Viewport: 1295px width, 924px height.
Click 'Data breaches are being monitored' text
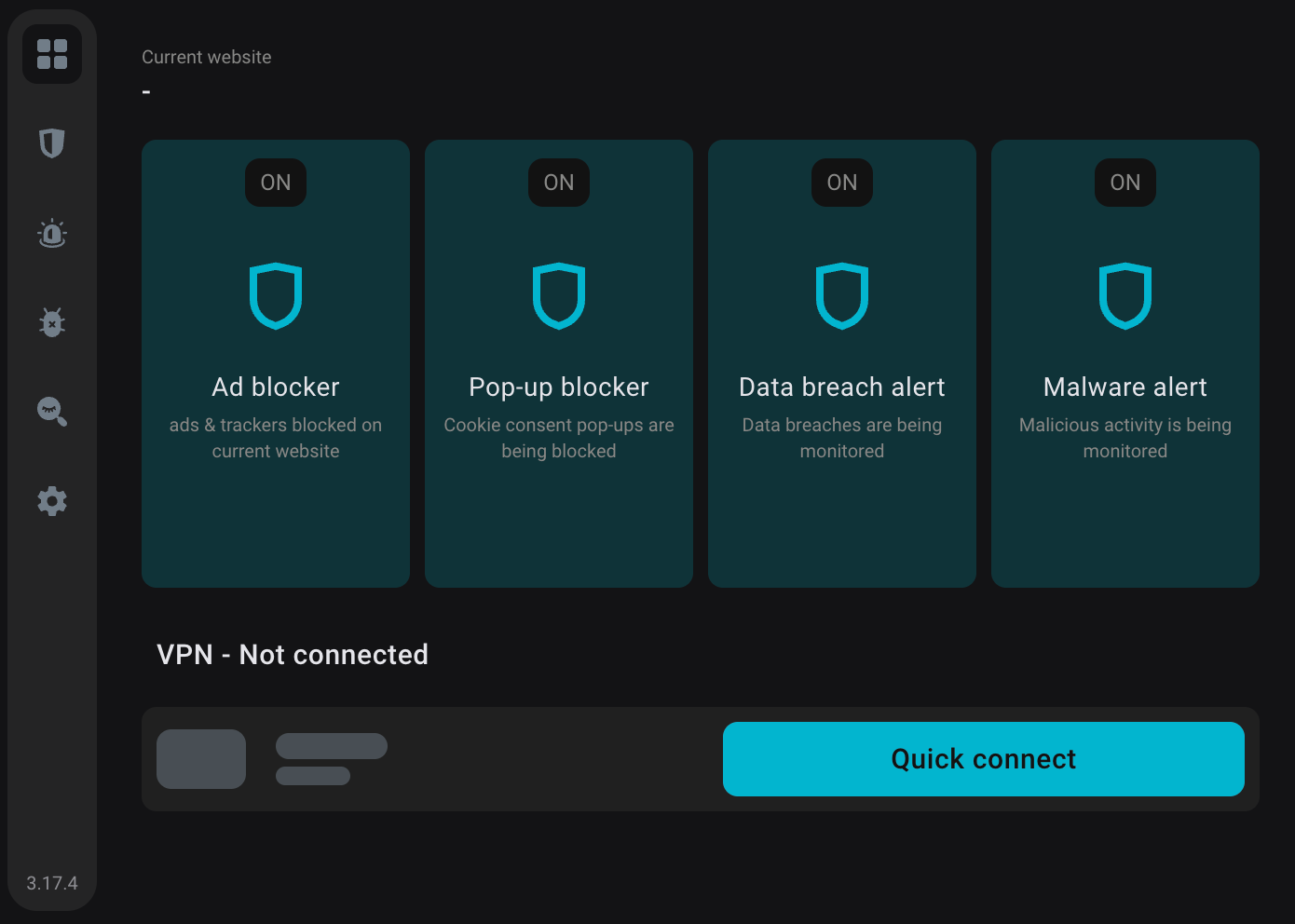pyautogui.click(x=842, y=438)
